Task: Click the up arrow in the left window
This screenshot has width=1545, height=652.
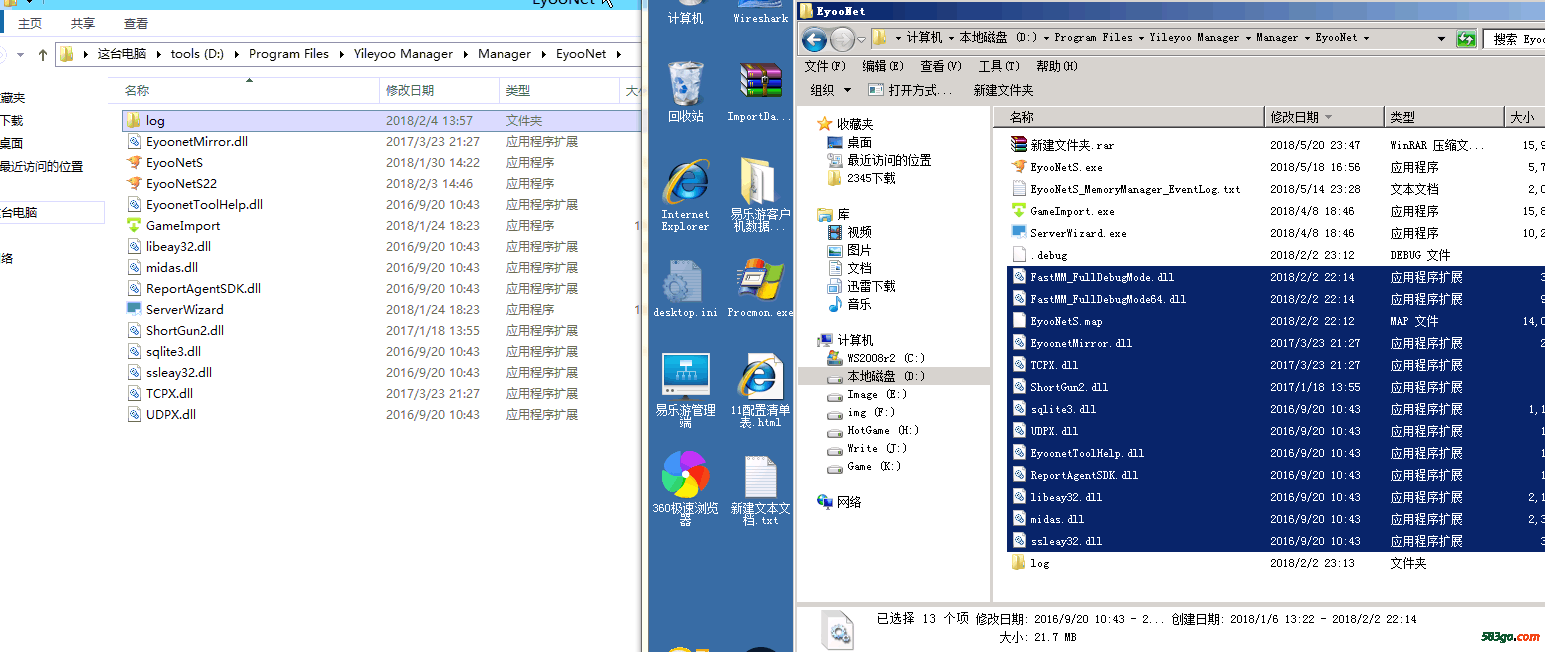Action: pos(42,54)
